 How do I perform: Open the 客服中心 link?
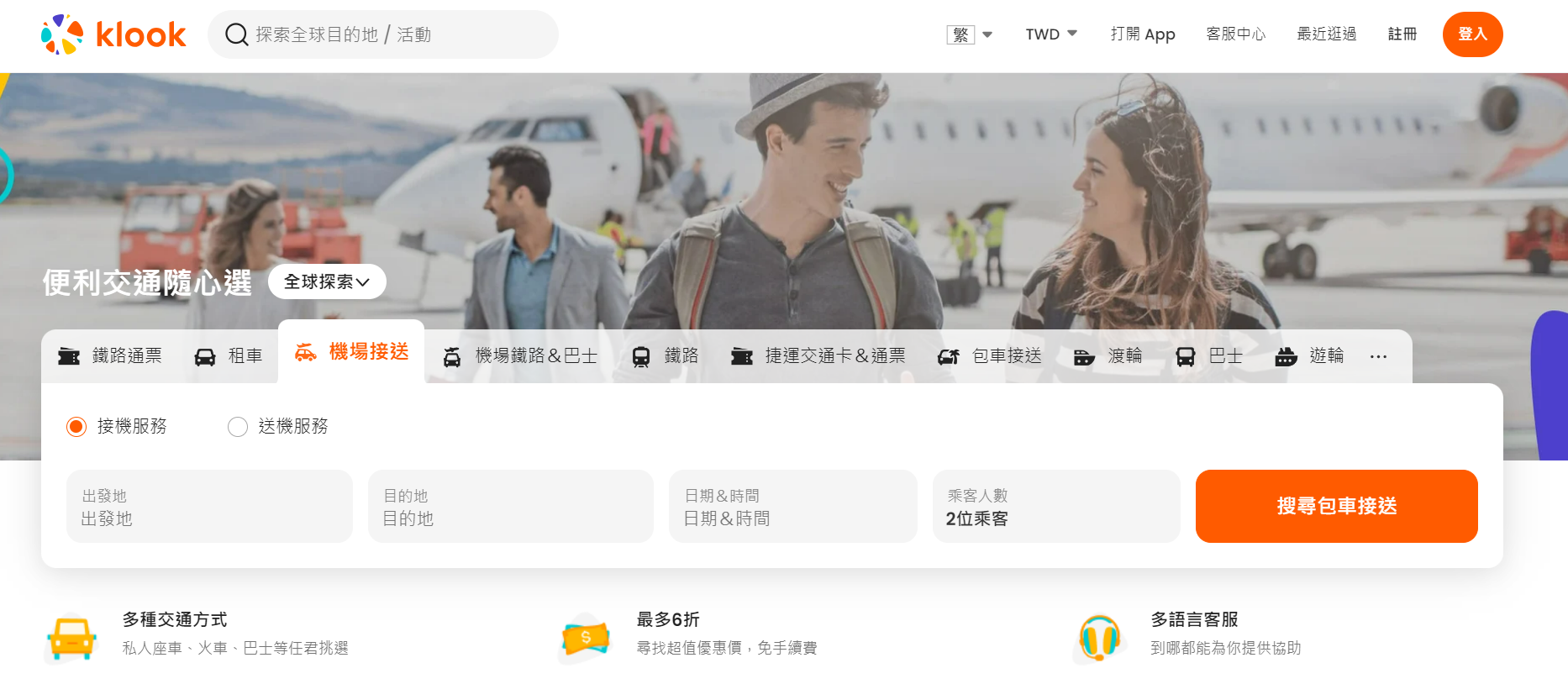(x=1236, y=34)
